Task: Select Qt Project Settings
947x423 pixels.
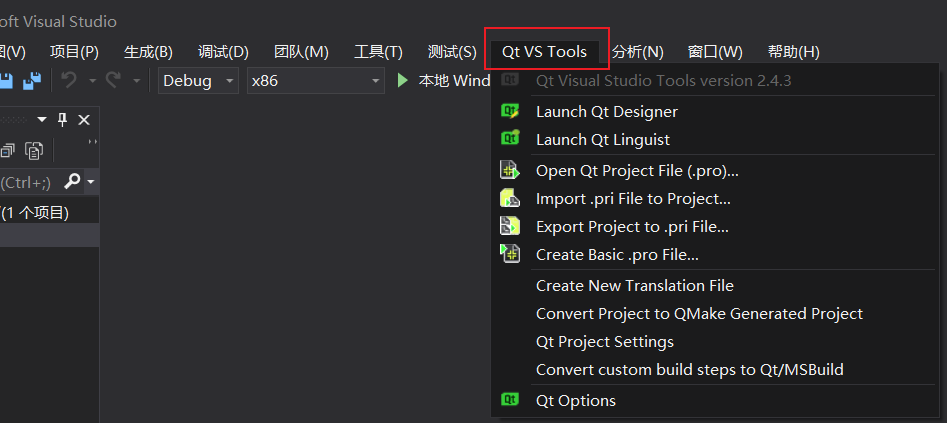Action: pyautogui.click(x=604, y=341)
